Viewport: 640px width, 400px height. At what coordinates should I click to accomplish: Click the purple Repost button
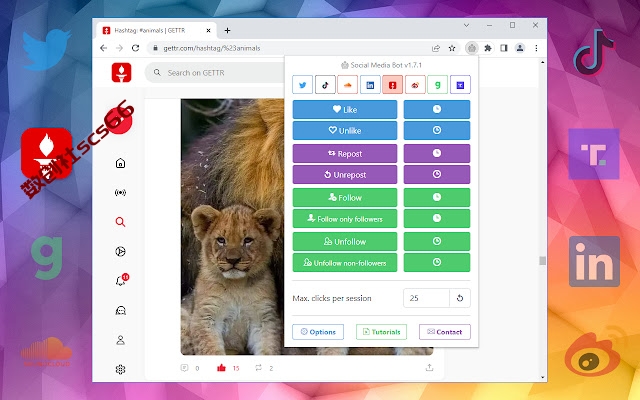coord(344,153)
